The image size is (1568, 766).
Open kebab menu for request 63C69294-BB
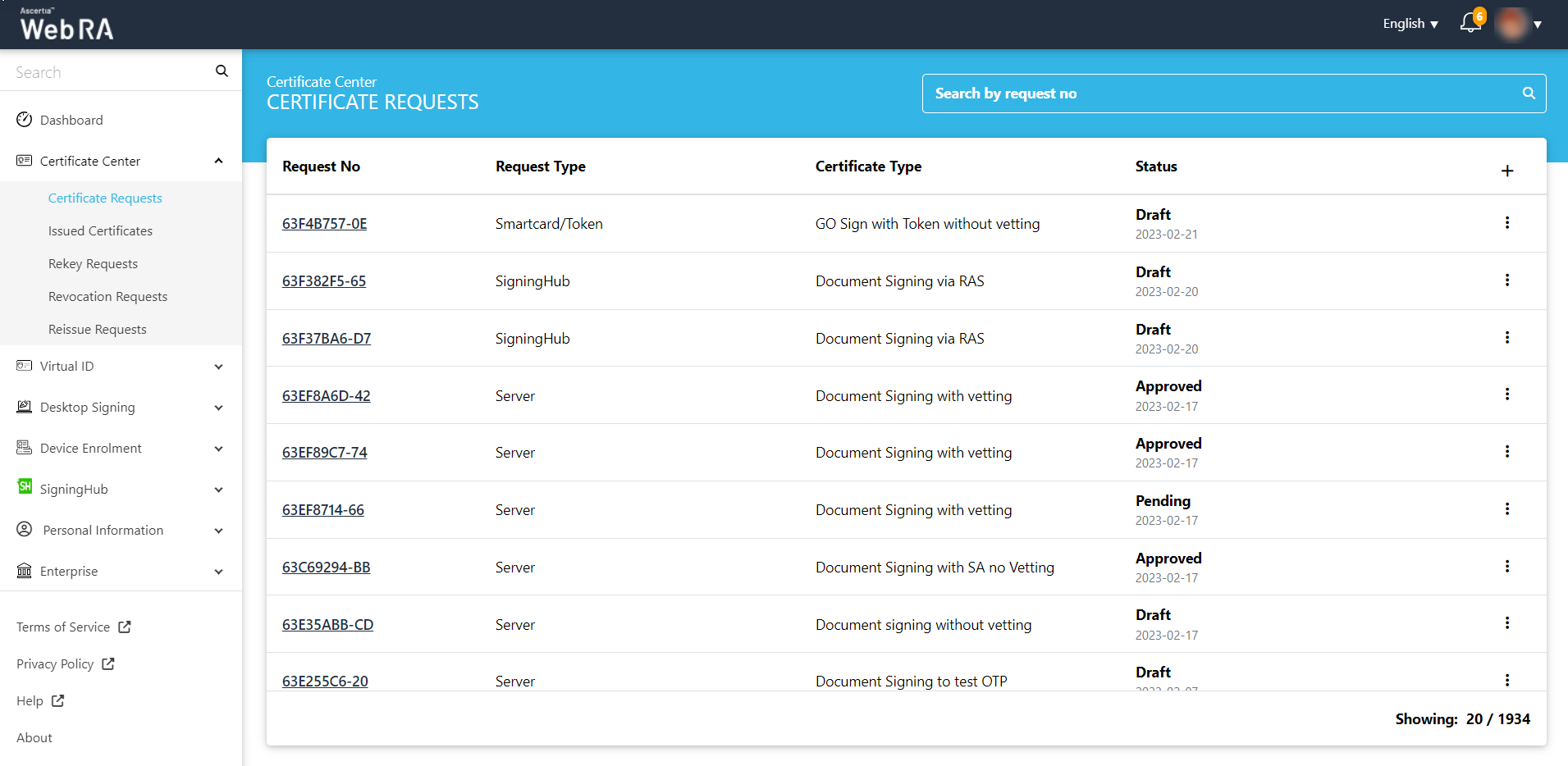(1506, 567)
